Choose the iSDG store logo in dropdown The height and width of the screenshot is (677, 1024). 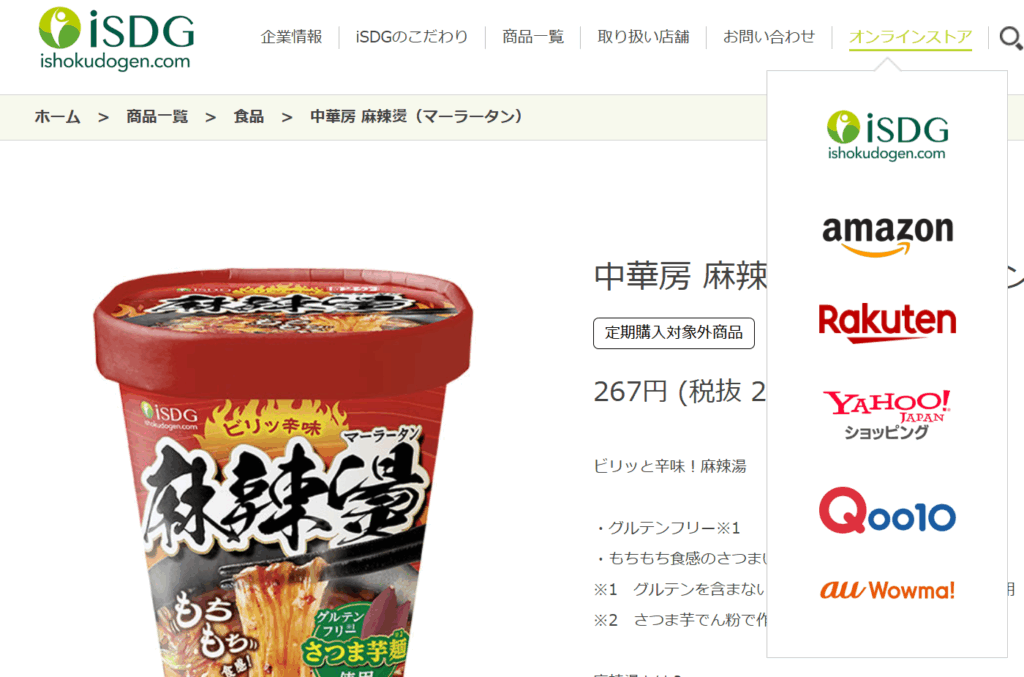pos(887,135)
